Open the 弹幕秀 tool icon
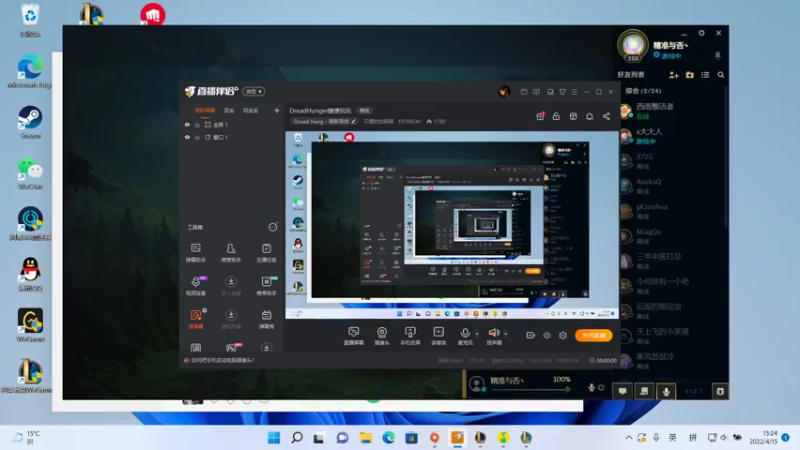Viewport: 800px width, 450px height. 266,319
